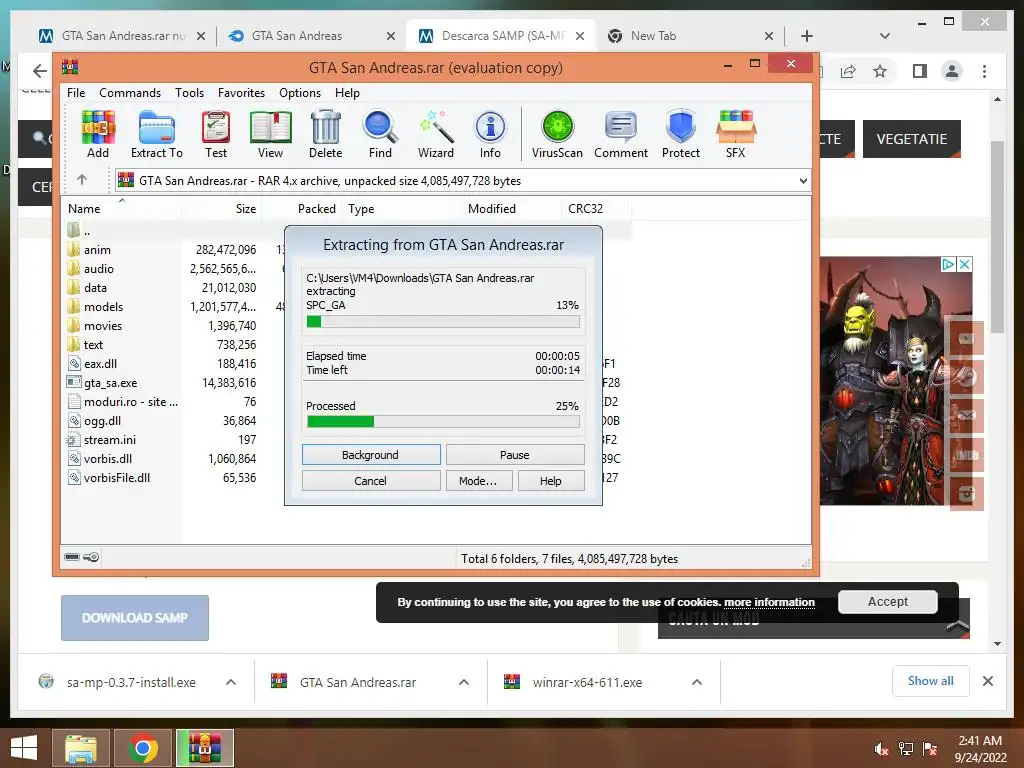This screenshot has height=768, width=1024.
Task: Click the SPC_GA file progress bar
Action: (443, 321)
